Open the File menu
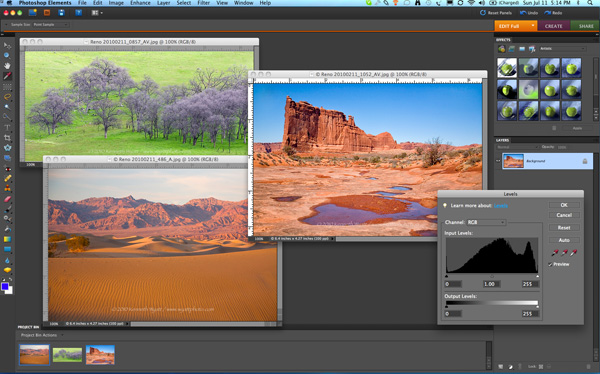 pyautogui.click(x=82, y=3)
